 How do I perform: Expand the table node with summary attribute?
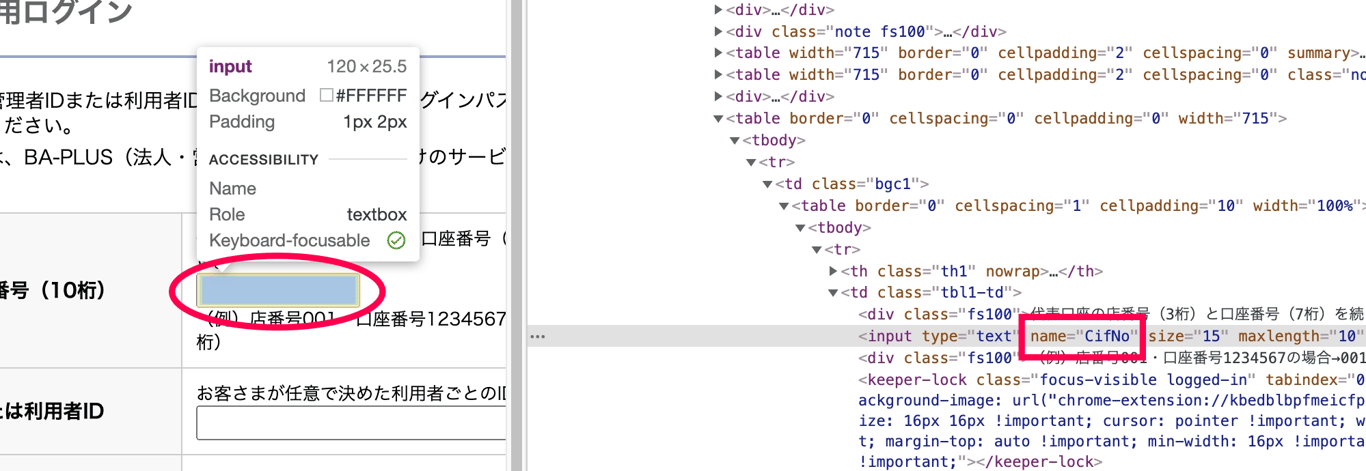coord(719,53)
